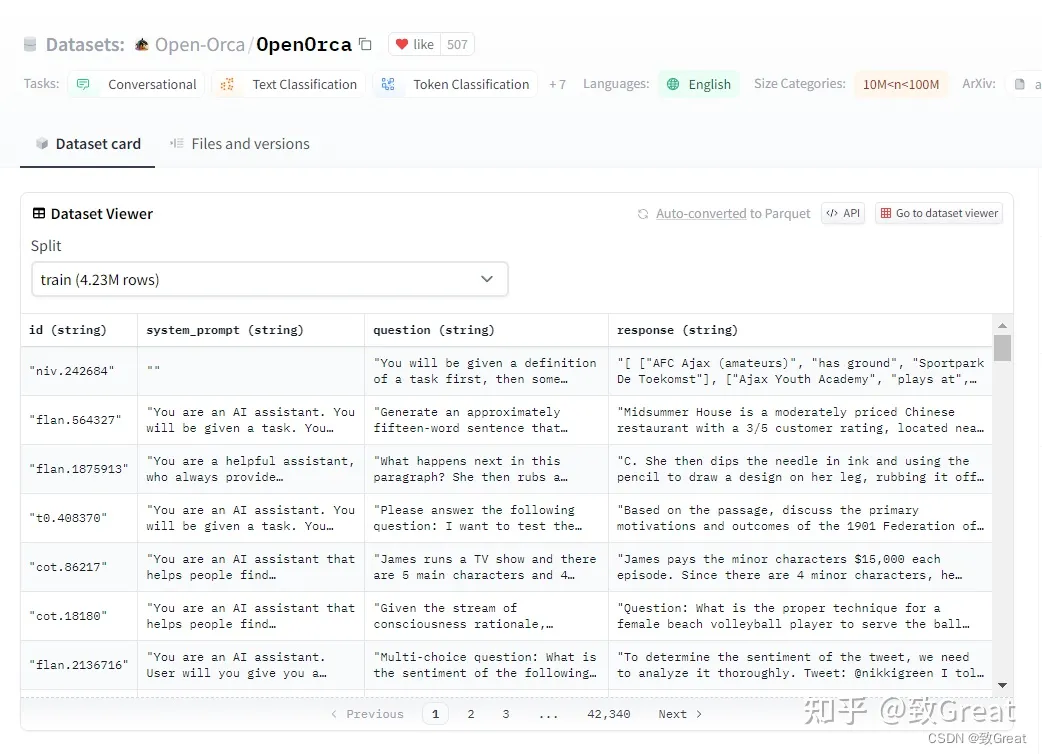Click the Datasets breadcrumb link

pos(85,45)
